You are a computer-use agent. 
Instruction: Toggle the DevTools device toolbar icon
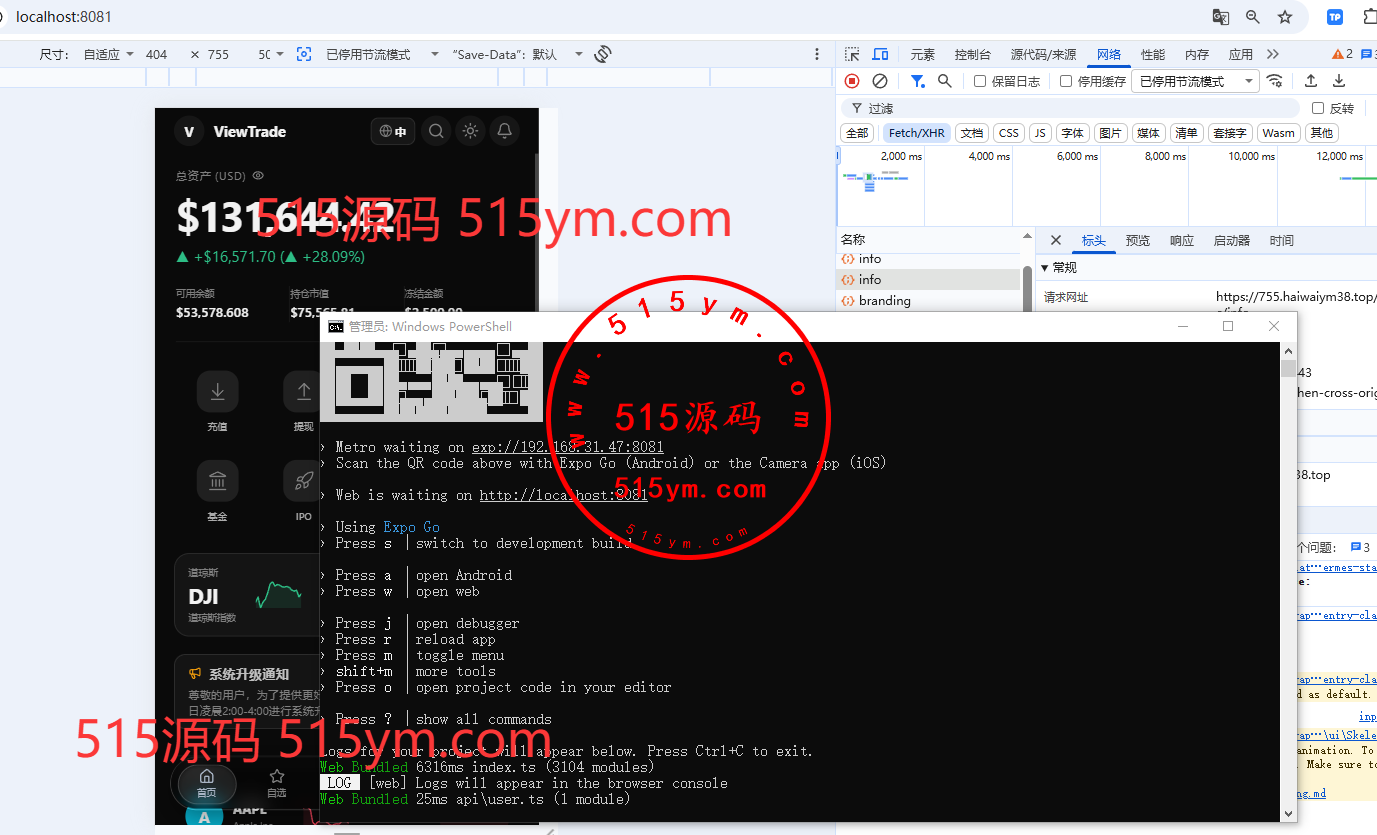(880, 54)
